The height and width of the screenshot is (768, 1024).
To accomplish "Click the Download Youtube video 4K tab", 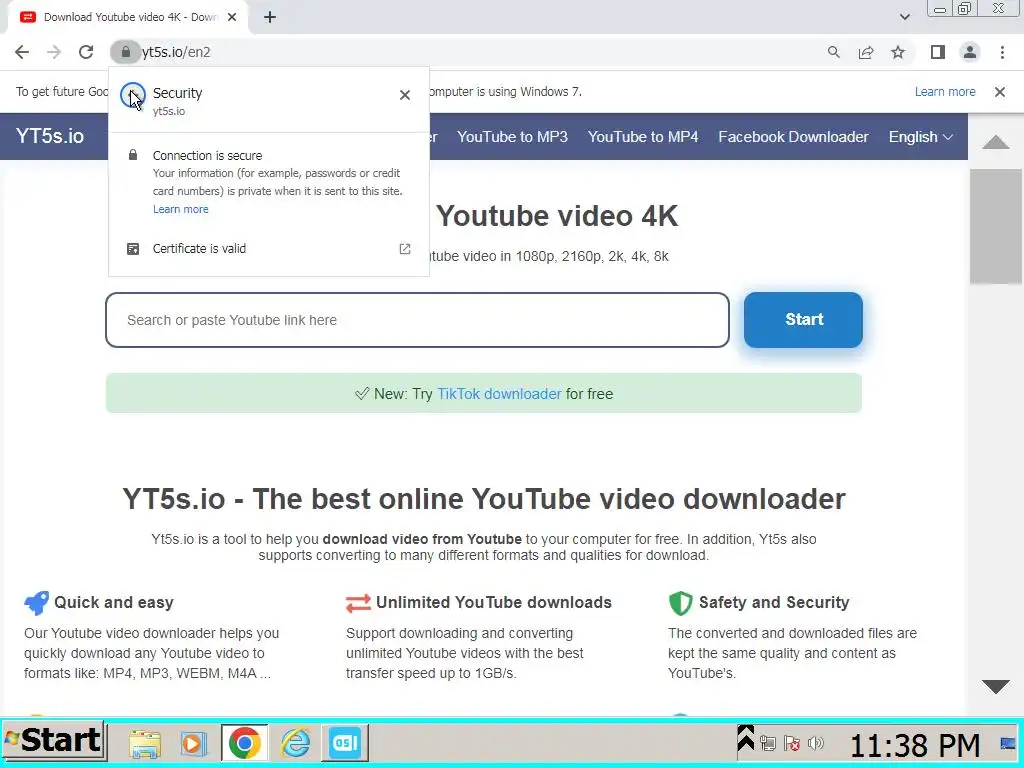I will tap(129, 18).
